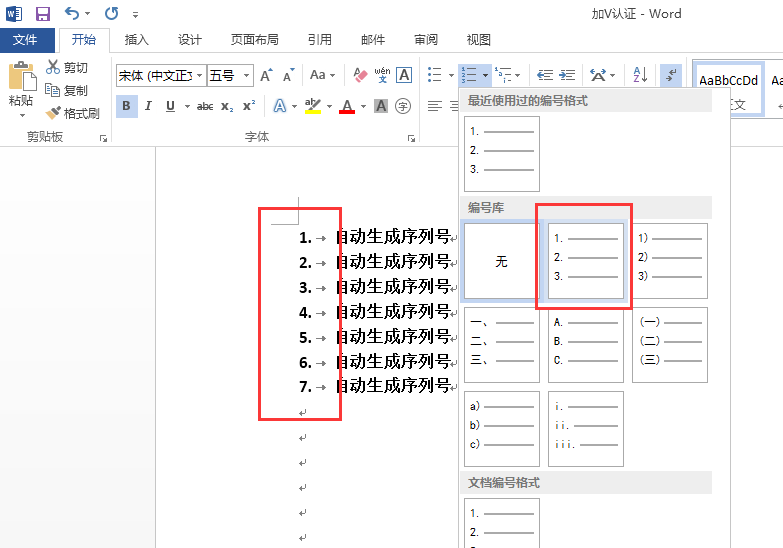Switch to the 邮件 tab
Viewport: 783px width, 548px height.
[373, 40]
